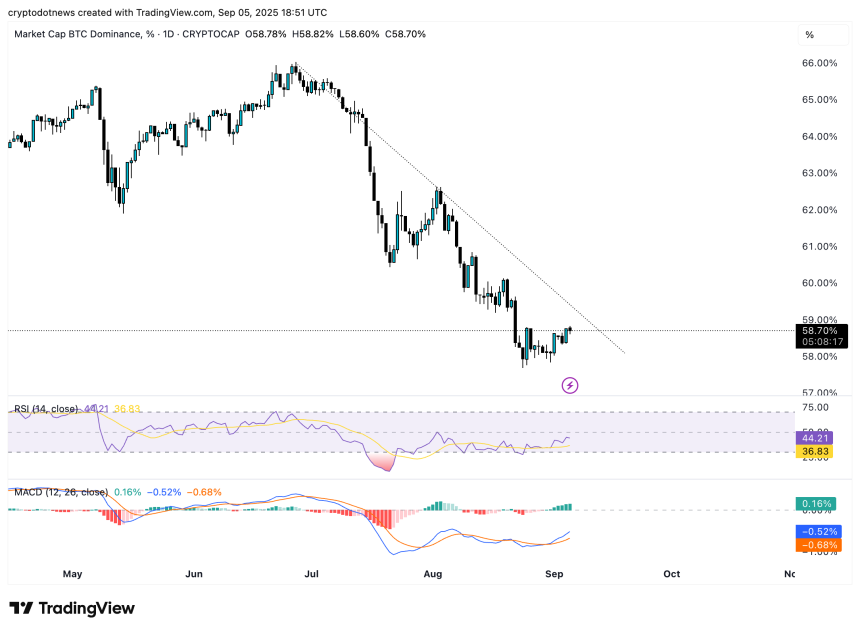Screen dimensions: 860x632
Task: Click the TradingView logo at bottom left
Action: [x=72, y=608]
